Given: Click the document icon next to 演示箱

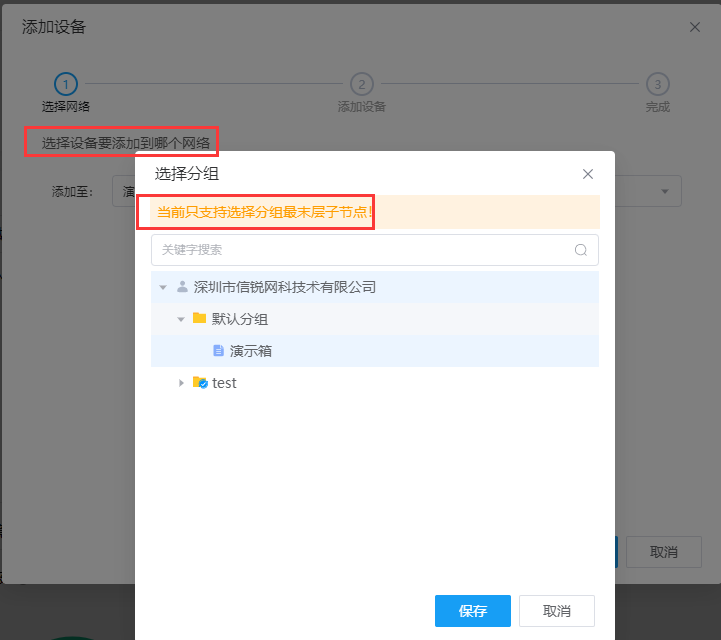Looking at the screenshot, I should click(x=218, y=351).
